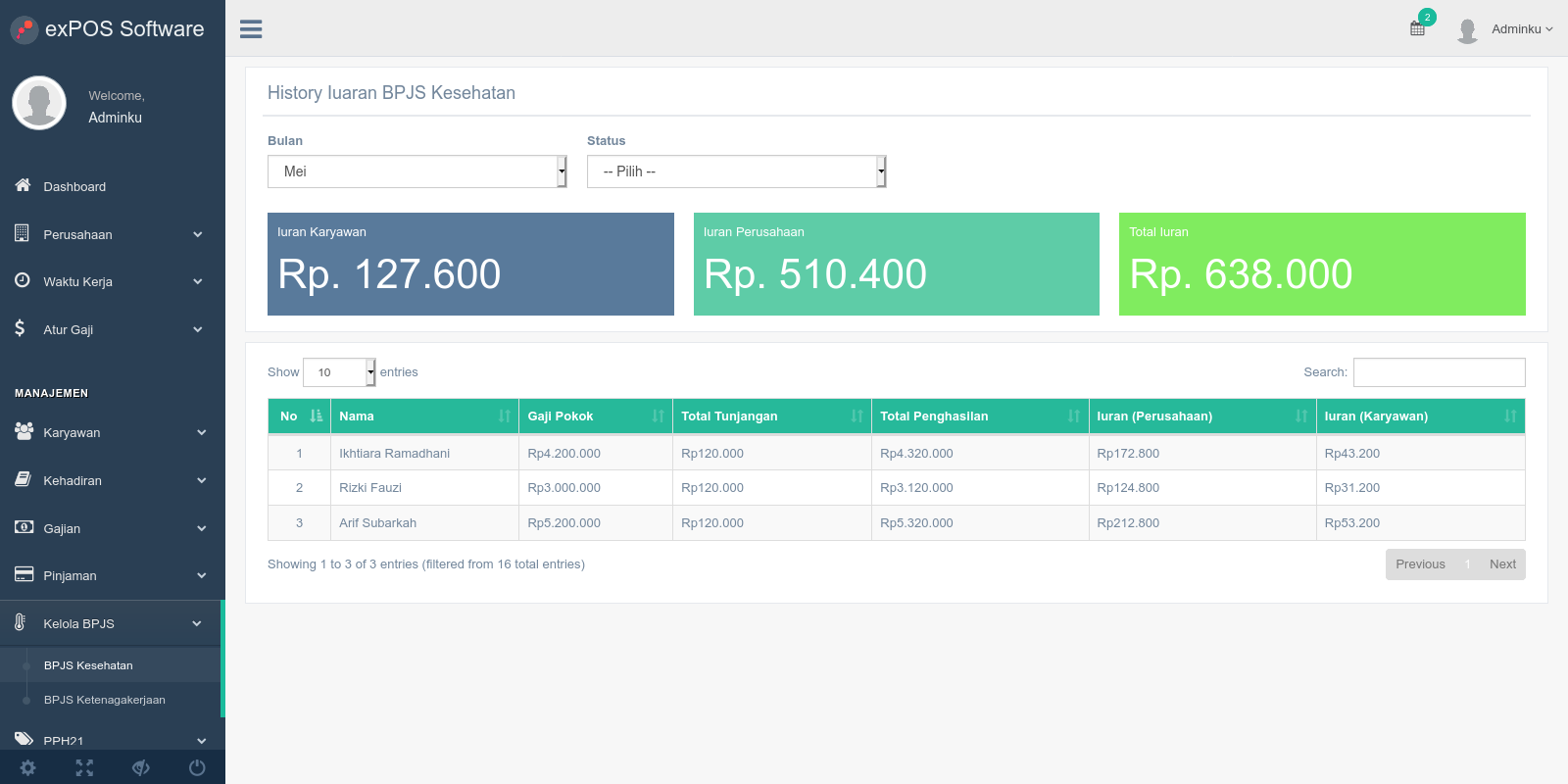Sort by Iuran (Perusahaan) column
Viewport: 1568px width, 784px height.
pos(1202,416)
